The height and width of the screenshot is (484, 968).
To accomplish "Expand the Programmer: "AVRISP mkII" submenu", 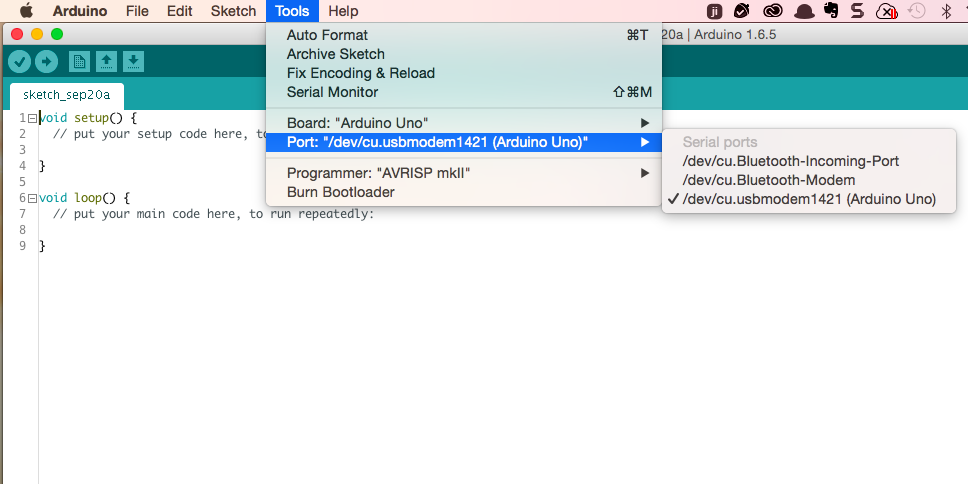I will pos(464,173).
